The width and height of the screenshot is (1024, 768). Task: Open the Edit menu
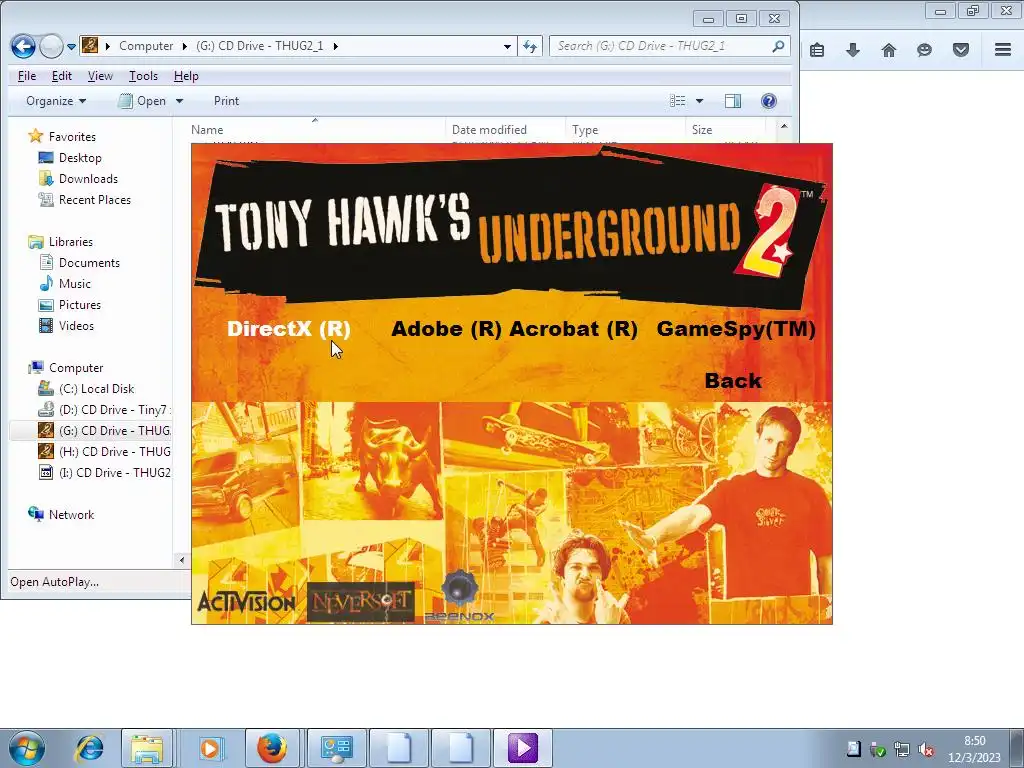(x=61, y=76)
